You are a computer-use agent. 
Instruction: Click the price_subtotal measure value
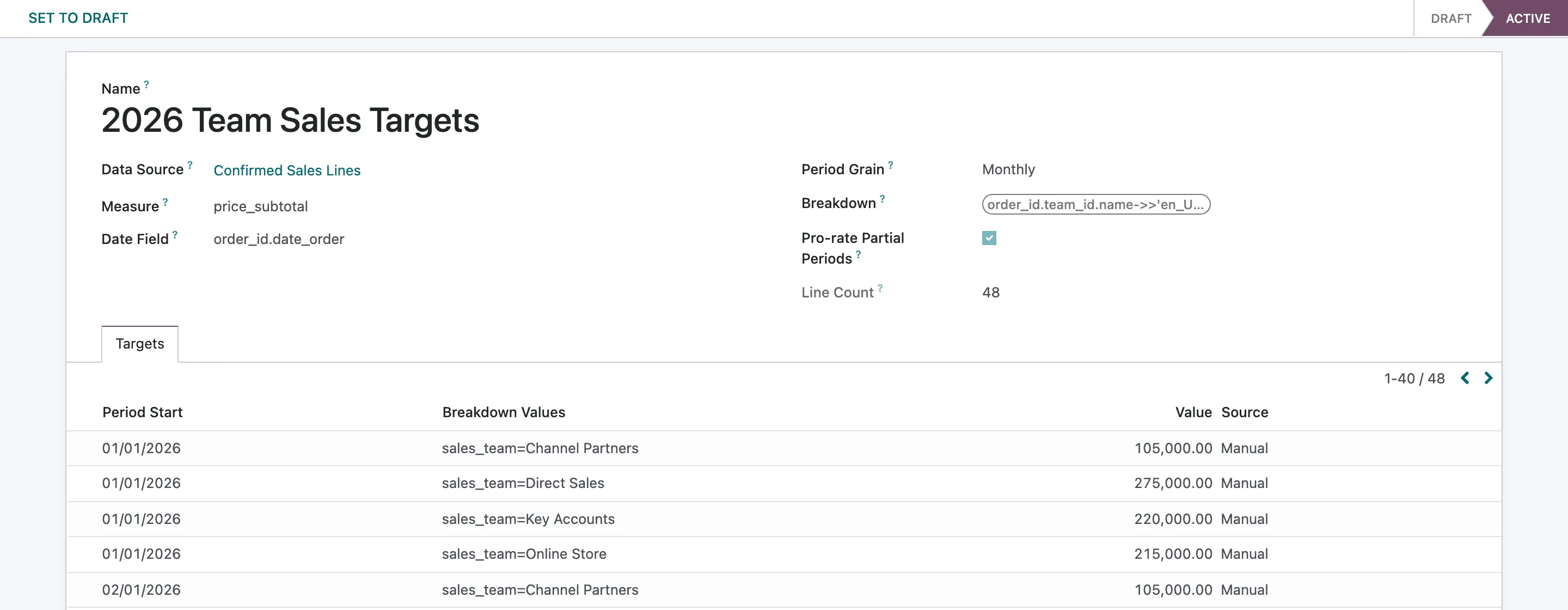pos(261,206)
